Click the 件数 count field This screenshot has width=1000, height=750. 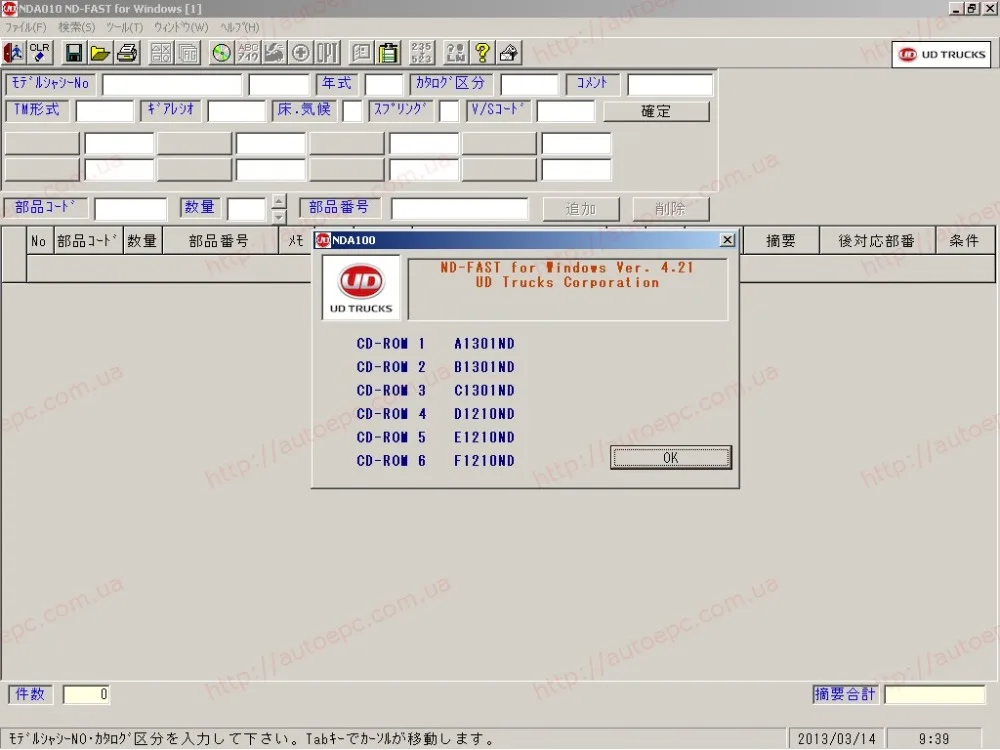click(86, 694)
